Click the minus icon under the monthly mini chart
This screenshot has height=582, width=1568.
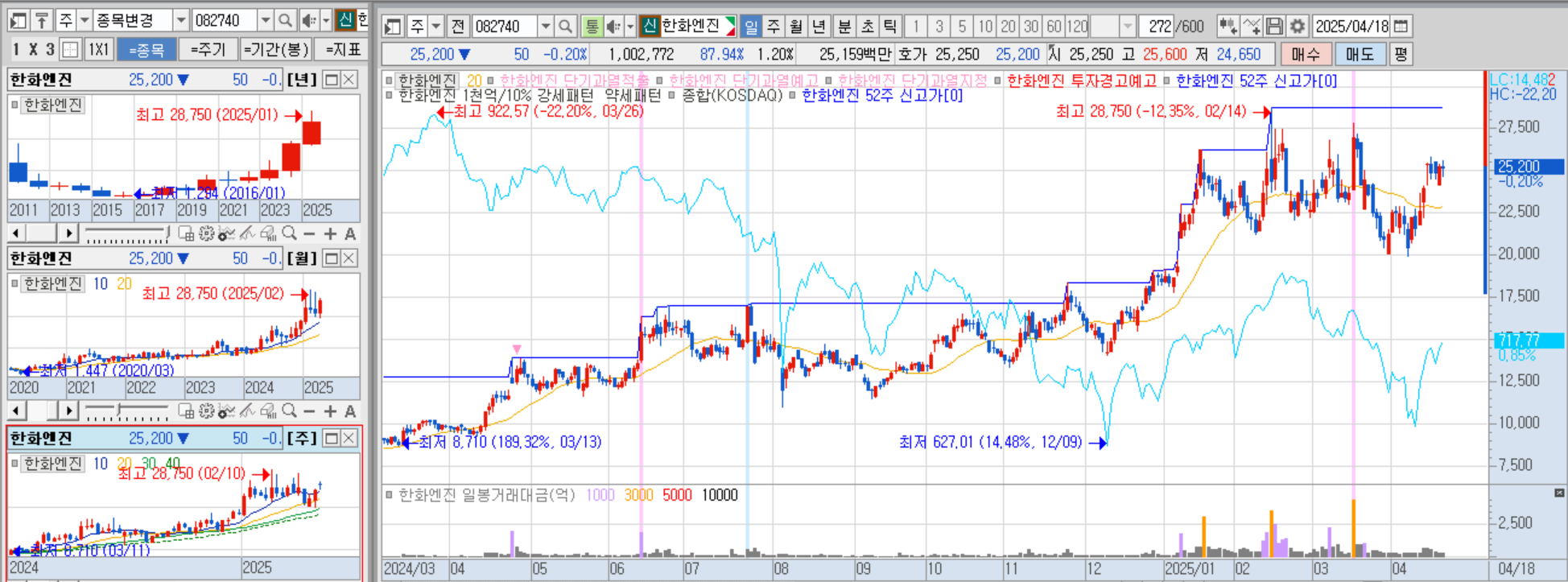(x=309, y=411)
